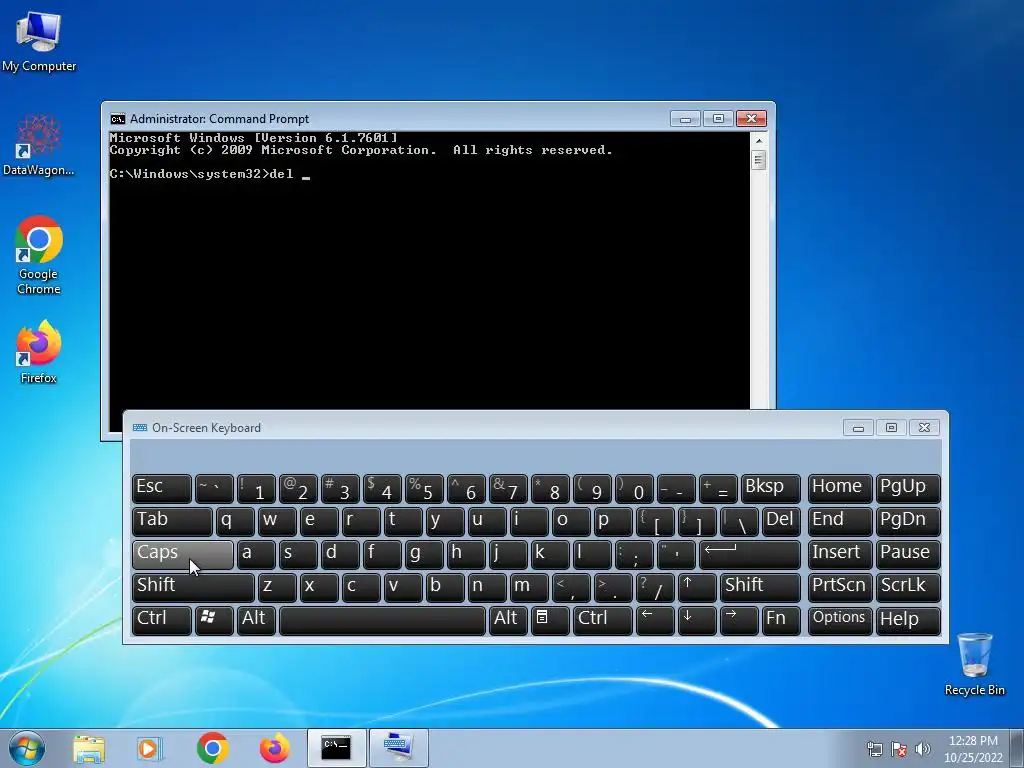Toggle Caps lock key

point(182,554)
